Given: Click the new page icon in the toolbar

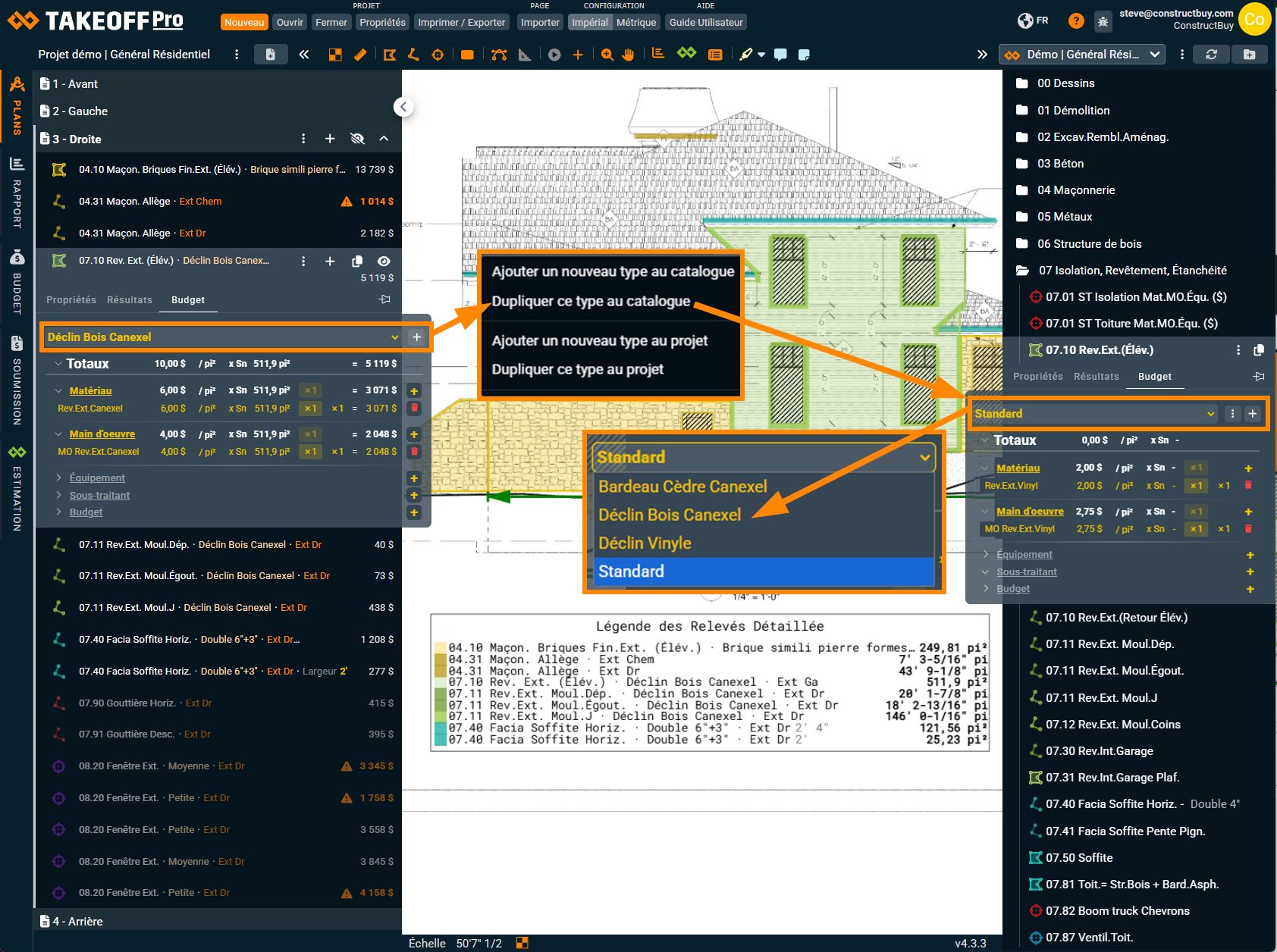Looking at the screenshot, I should point(270,55).
